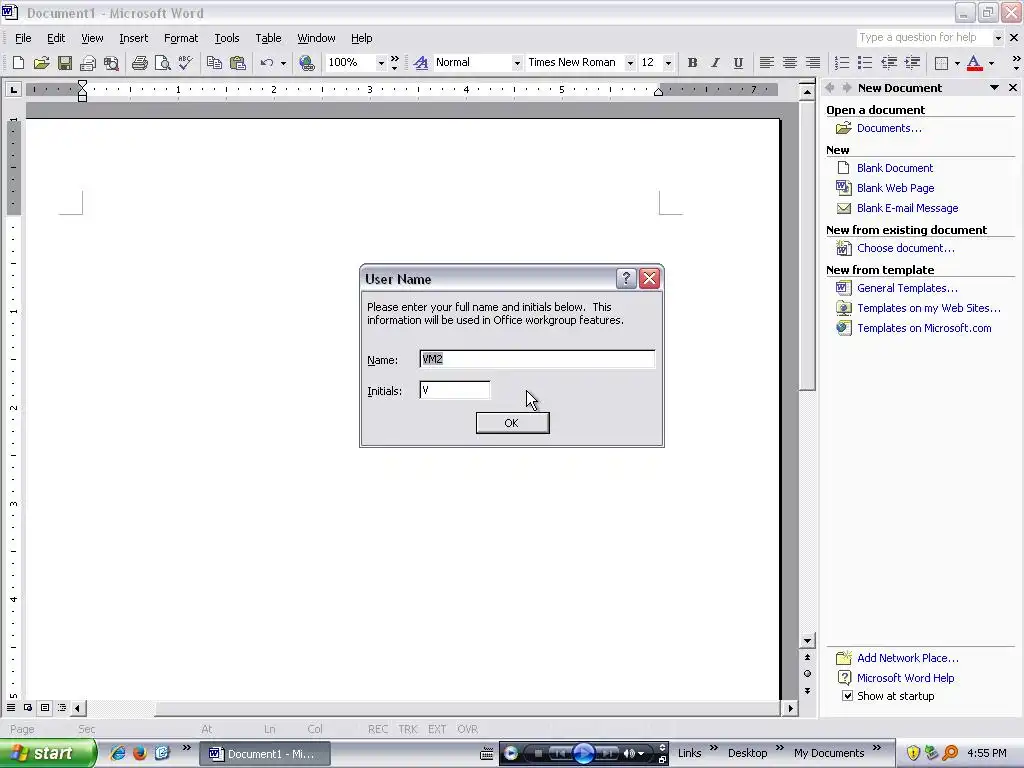Open the Zoom 100% dropdown
The image size is (1024, 768).
[x=381, y=63]
